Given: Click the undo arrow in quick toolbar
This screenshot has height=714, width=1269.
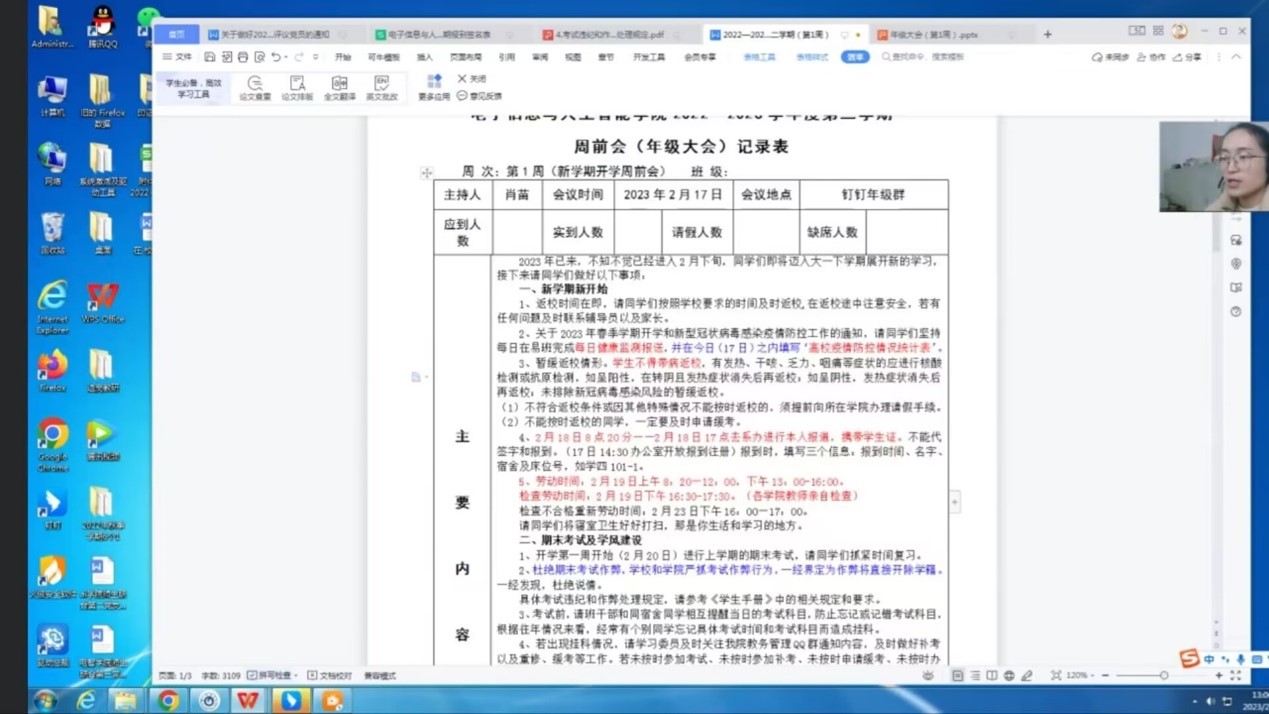Looking at the screenshot, I should 276,57.
